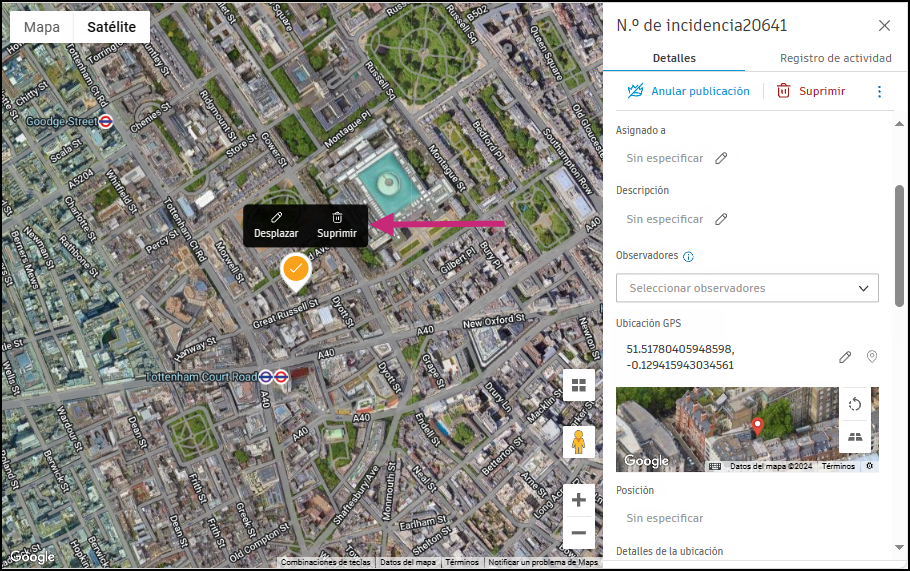
Task: Click mini map keyboard shortcuts icon
Action: [x=715, y=466]
